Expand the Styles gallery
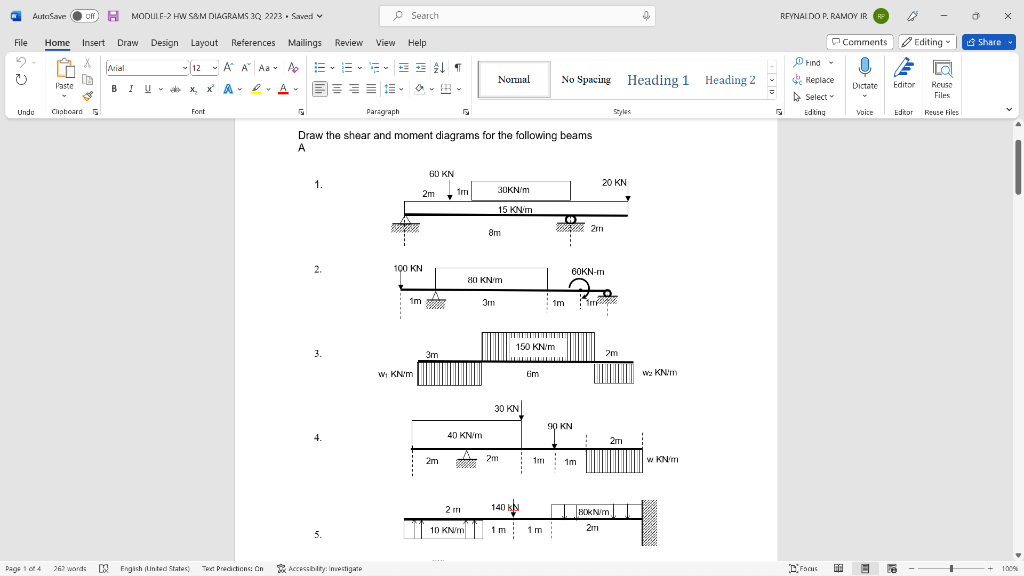The width and height of the screenshot is (1024, 576). coord(771,93)
